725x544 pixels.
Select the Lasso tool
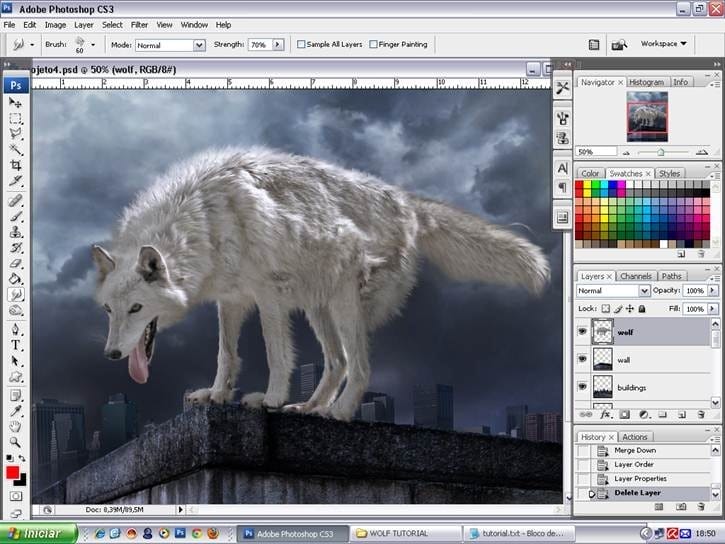(x=16, y=134)
